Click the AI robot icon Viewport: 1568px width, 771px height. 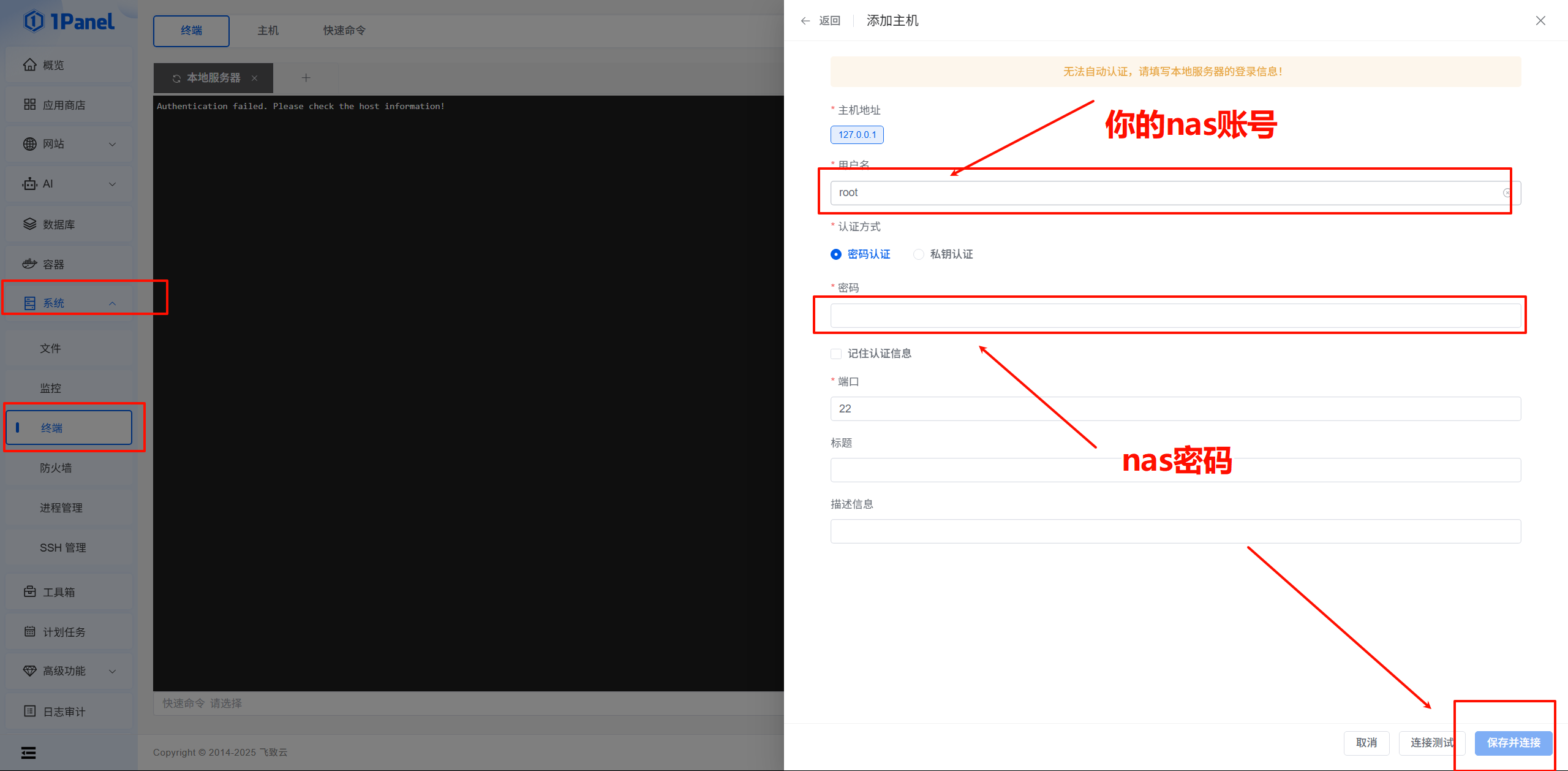click(29, 184)
